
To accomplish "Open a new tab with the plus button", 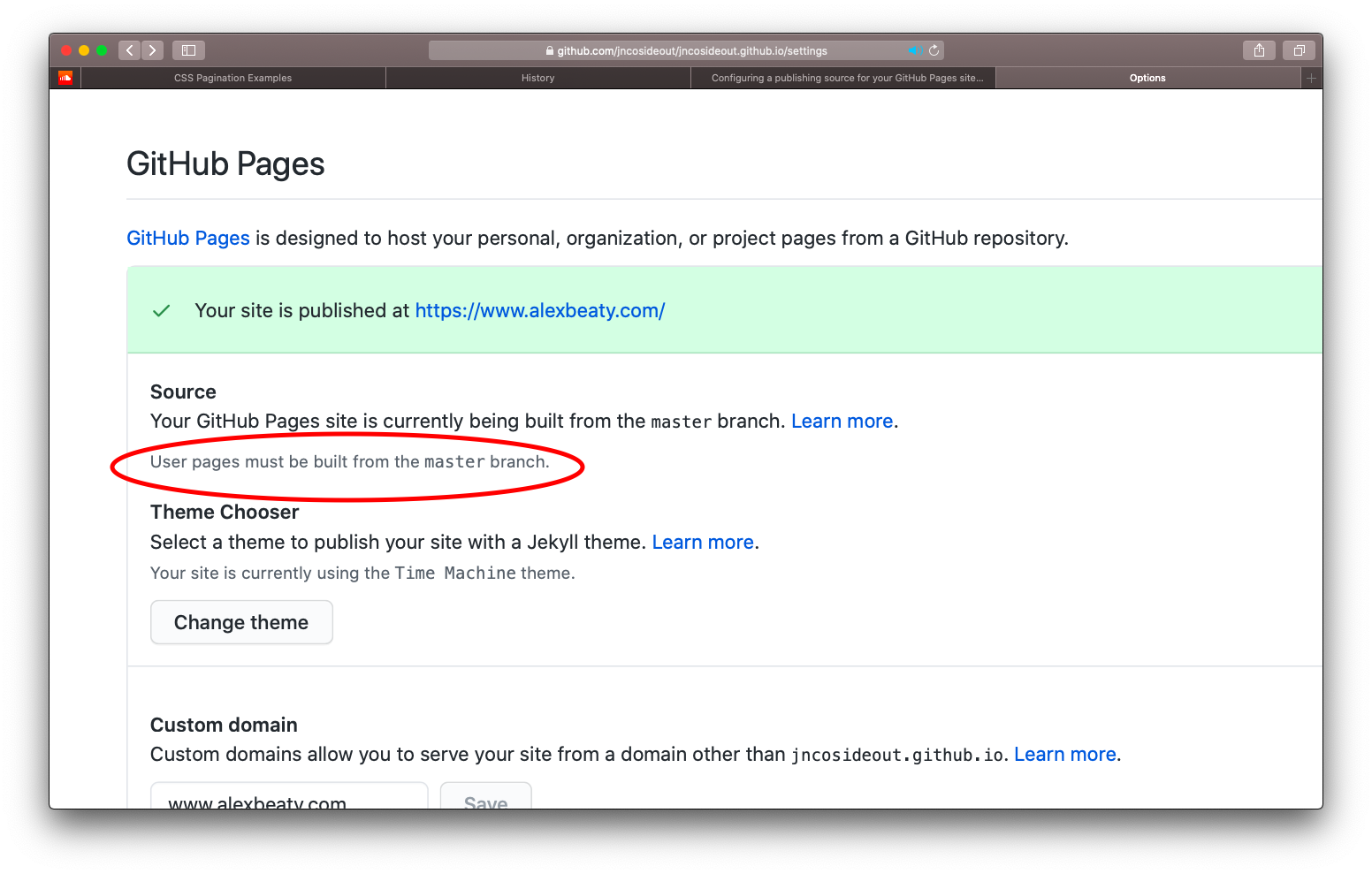I will point(1311,78).
